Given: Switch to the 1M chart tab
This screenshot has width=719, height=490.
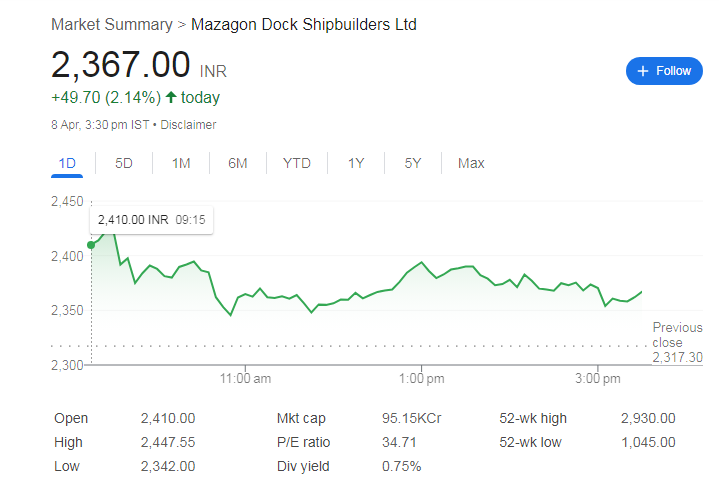Looking at the screenshot, I should click(181, 163).
